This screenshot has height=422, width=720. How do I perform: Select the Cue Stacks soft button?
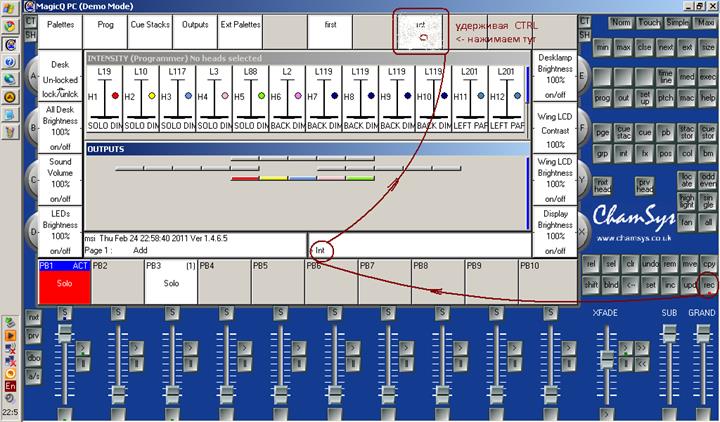[150, 32]
